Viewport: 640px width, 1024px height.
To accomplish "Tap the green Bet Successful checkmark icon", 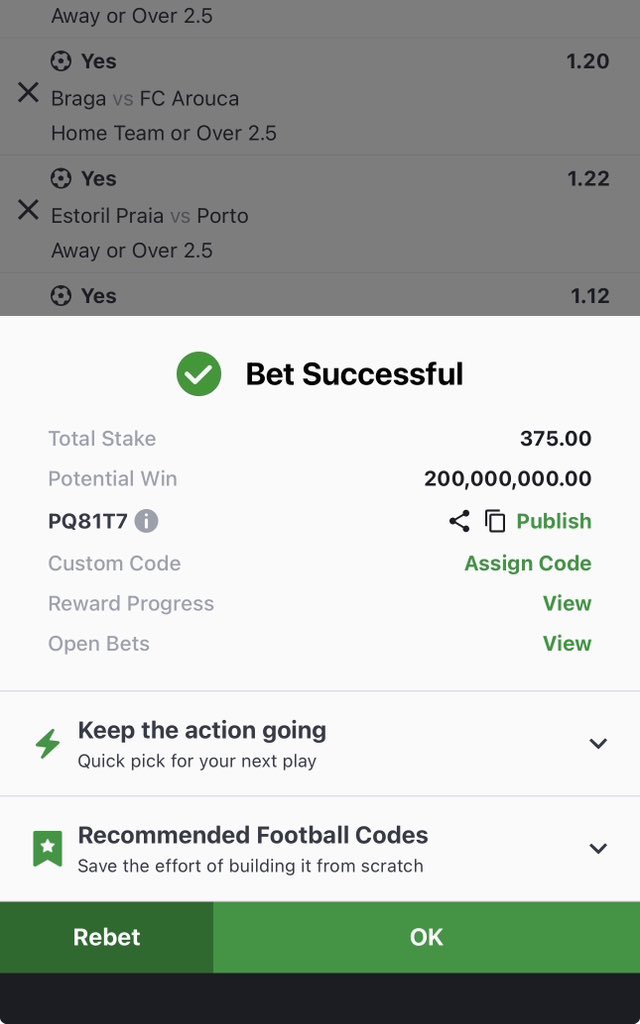I will pyautogui.click(x=199, y=374).
